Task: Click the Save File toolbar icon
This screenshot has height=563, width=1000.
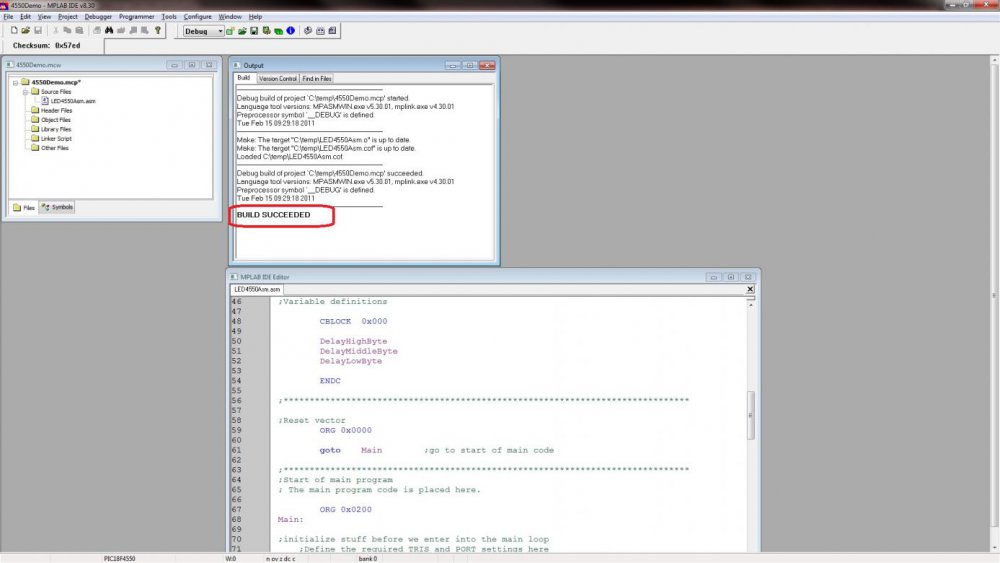Action: [x=38, y=31]
